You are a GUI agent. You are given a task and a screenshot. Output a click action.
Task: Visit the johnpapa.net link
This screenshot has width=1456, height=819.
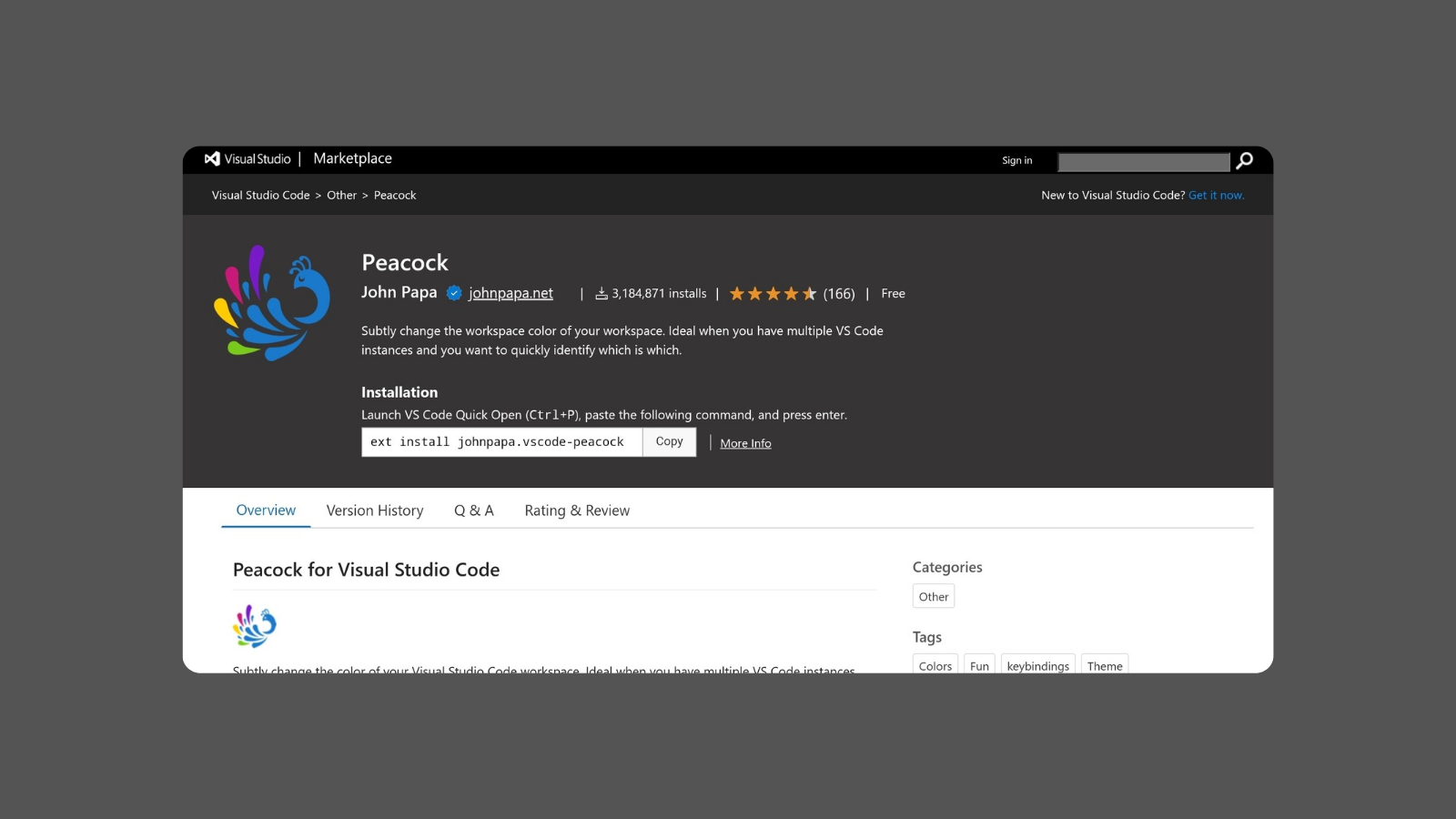coord(511,293)
